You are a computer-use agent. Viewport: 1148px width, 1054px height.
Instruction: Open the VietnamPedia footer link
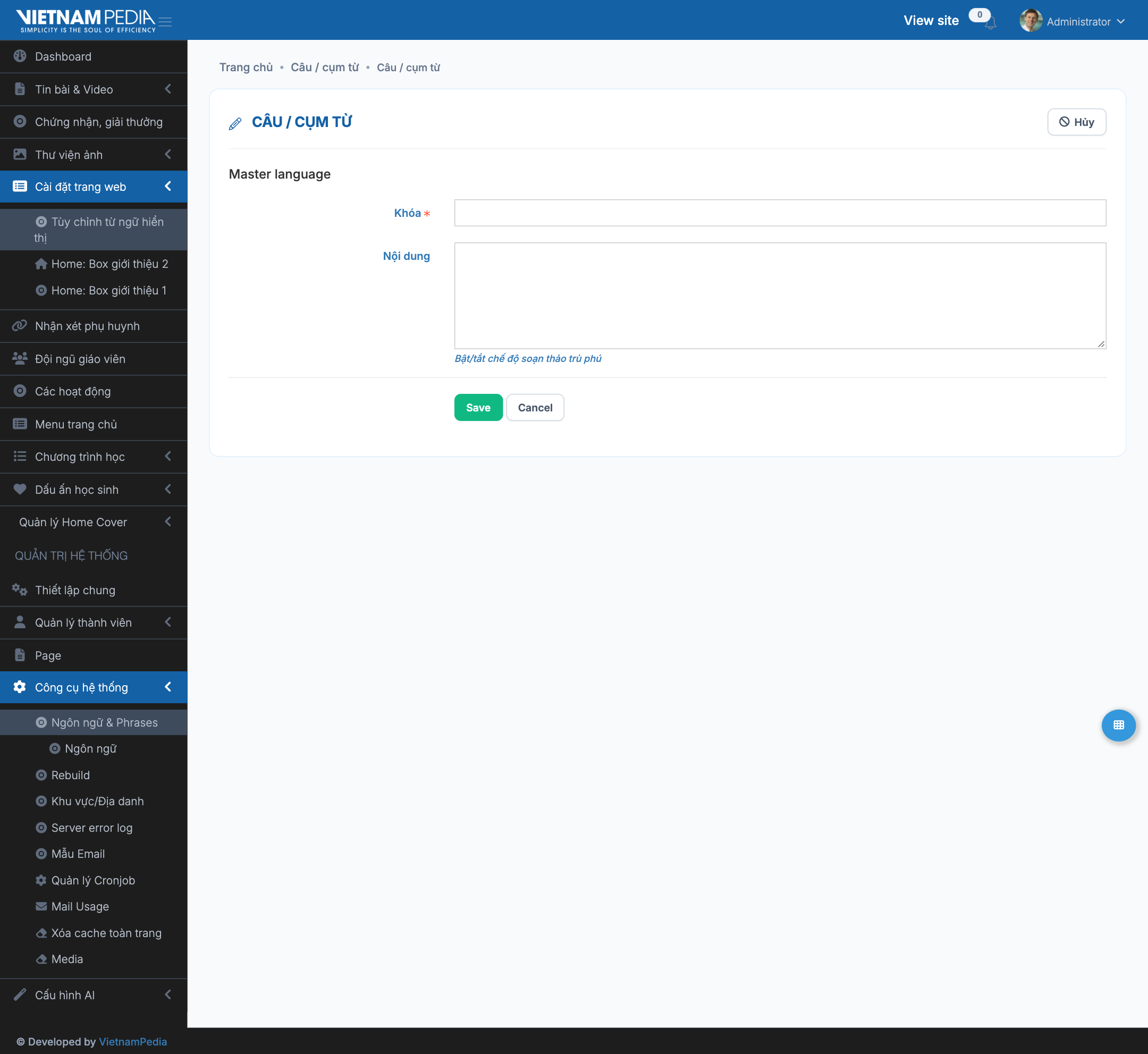[x=133, y=1041]
